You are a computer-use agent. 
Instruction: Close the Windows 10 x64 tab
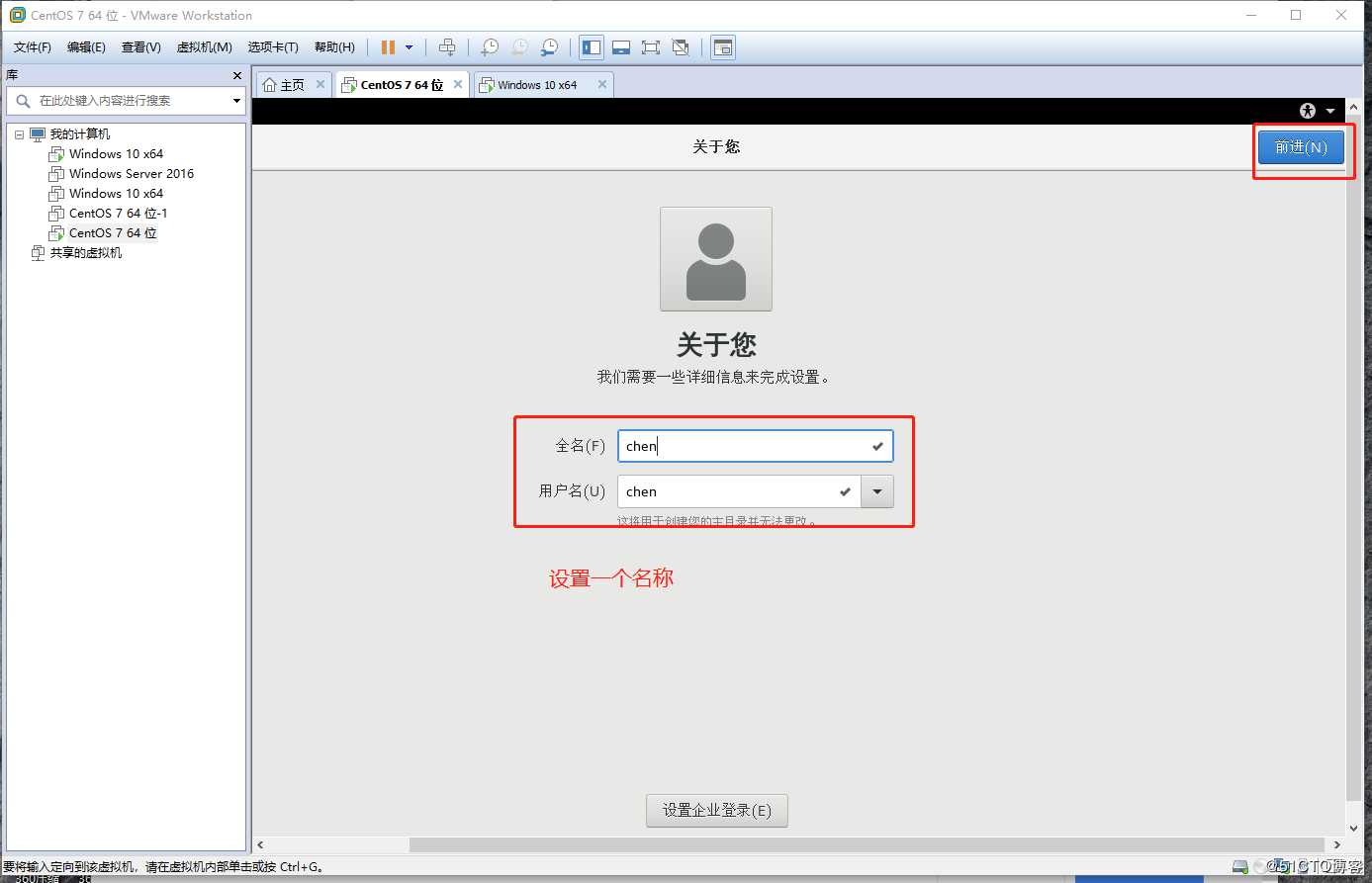(601, 85)
